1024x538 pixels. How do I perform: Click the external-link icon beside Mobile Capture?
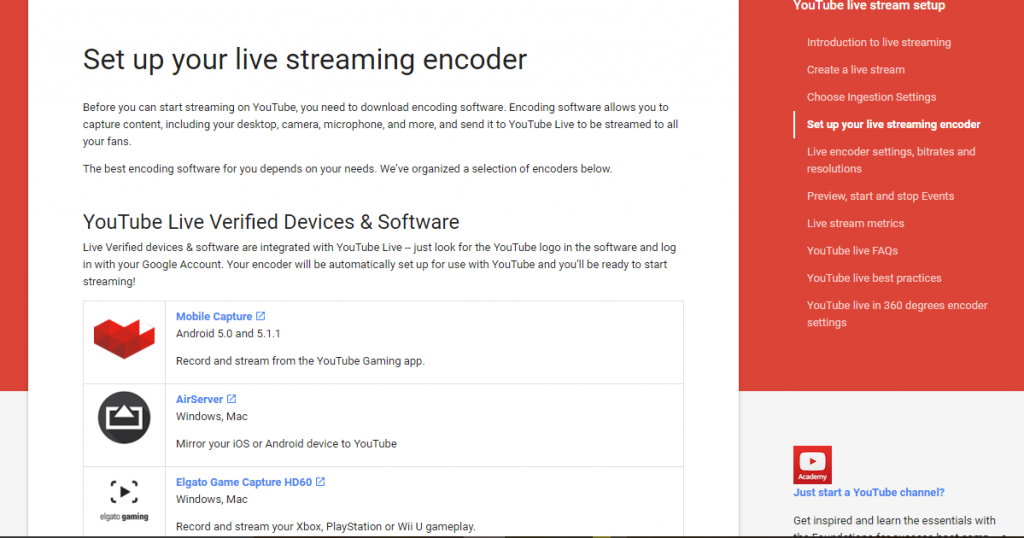pos(261,316)
